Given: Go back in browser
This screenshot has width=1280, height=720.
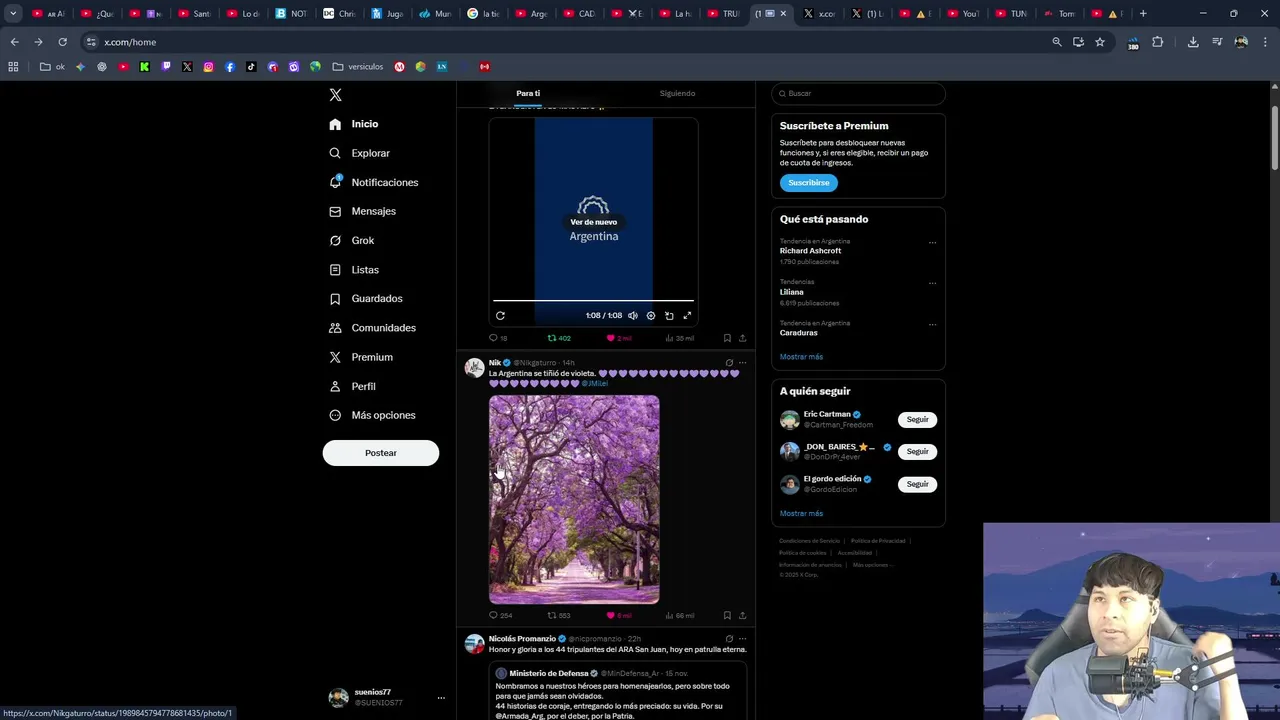Looking at the screenshot, I should [14, 42].
